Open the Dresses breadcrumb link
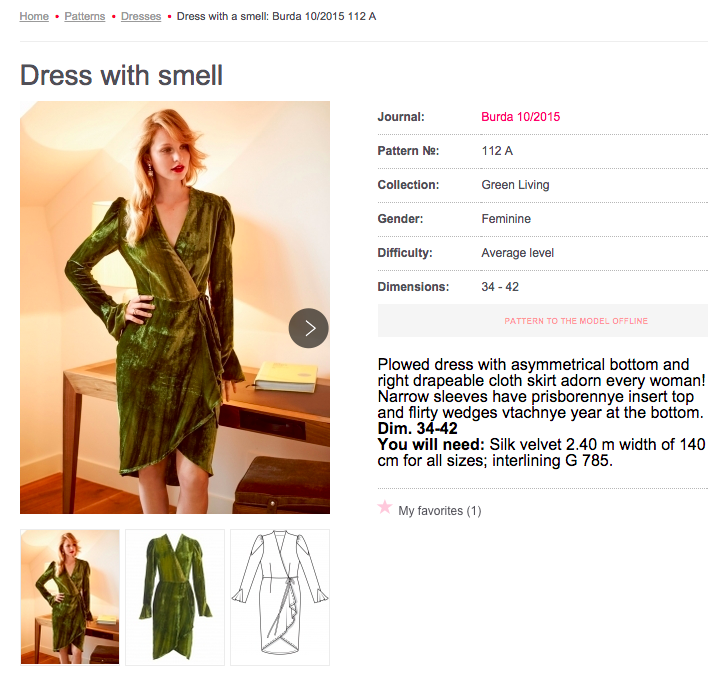 (141, 17)
